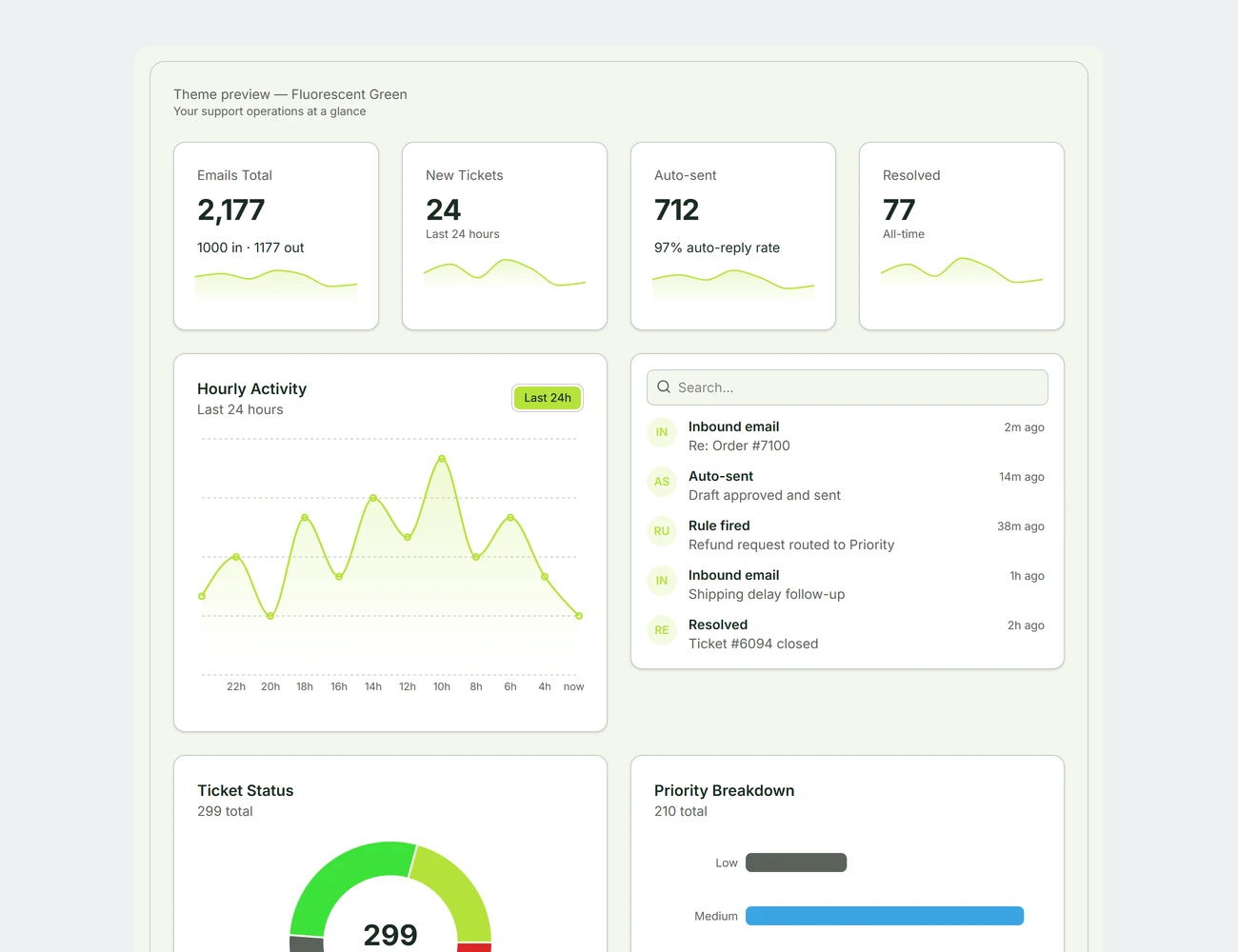1238x952 pixels.
Task: Click the 'Medium' bar label
Action: [x=716, y=916]
